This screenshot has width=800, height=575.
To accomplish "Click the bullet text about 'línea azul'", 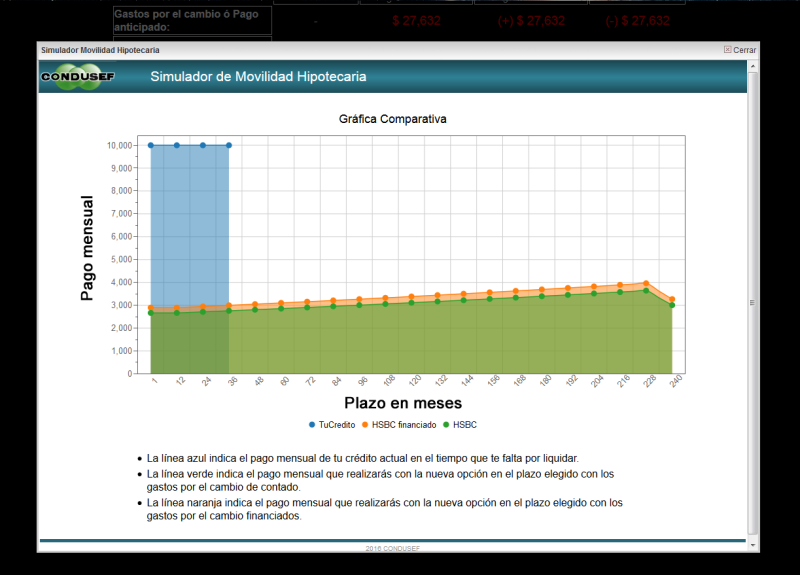I will pyautogui.click(x=363, y=458).
